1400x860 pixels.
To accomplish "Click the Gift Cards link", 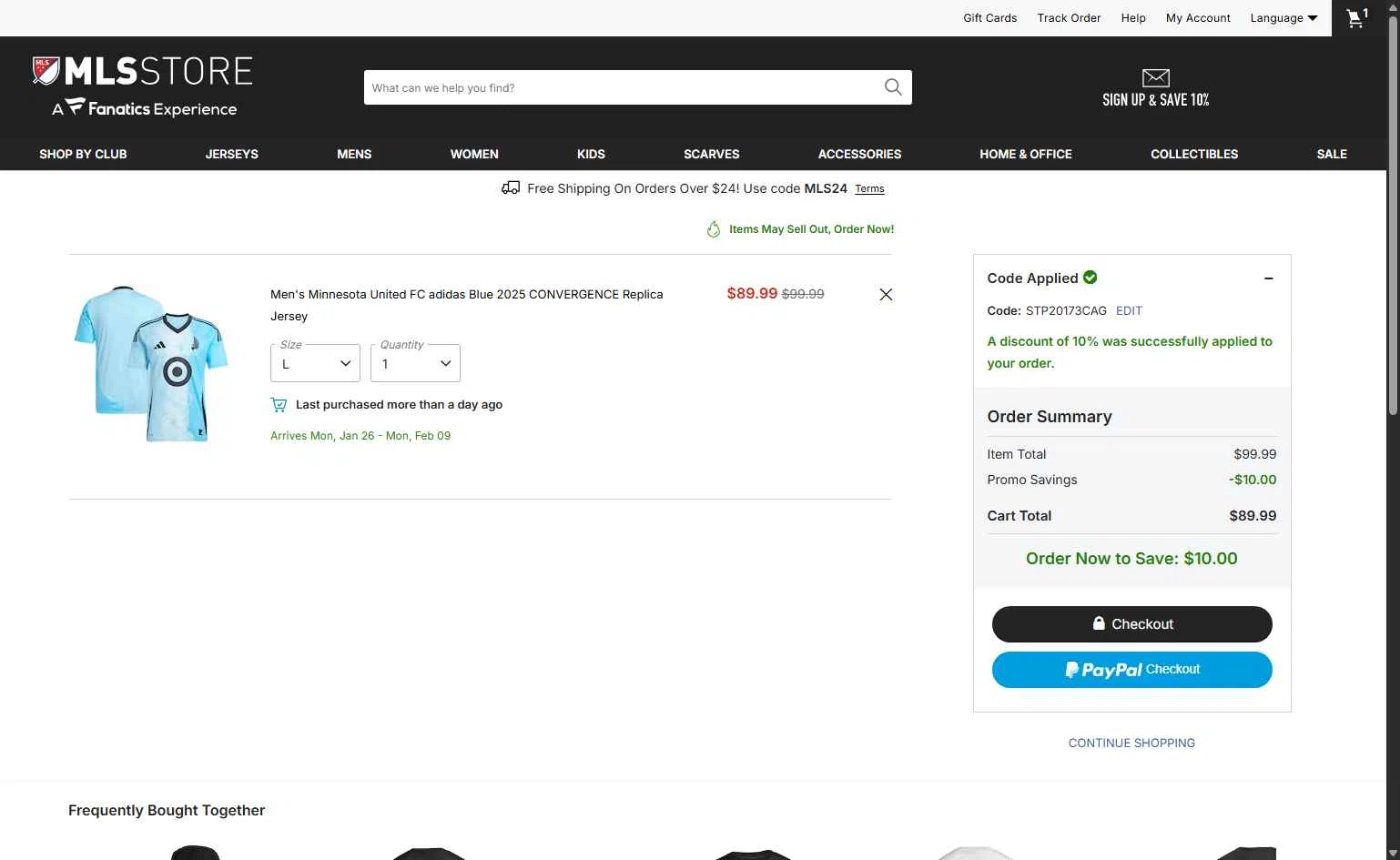I will coord(989,18).
